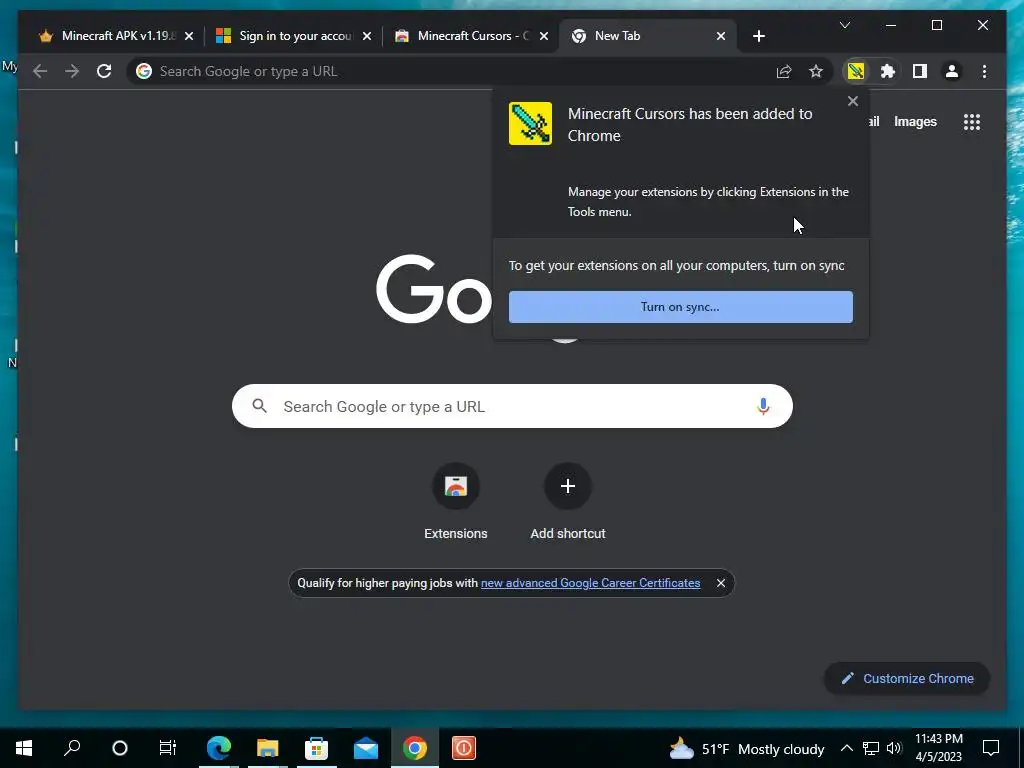Open the weather widget showing 51°F
This screenshot has height=768, width=1024.
746,748
